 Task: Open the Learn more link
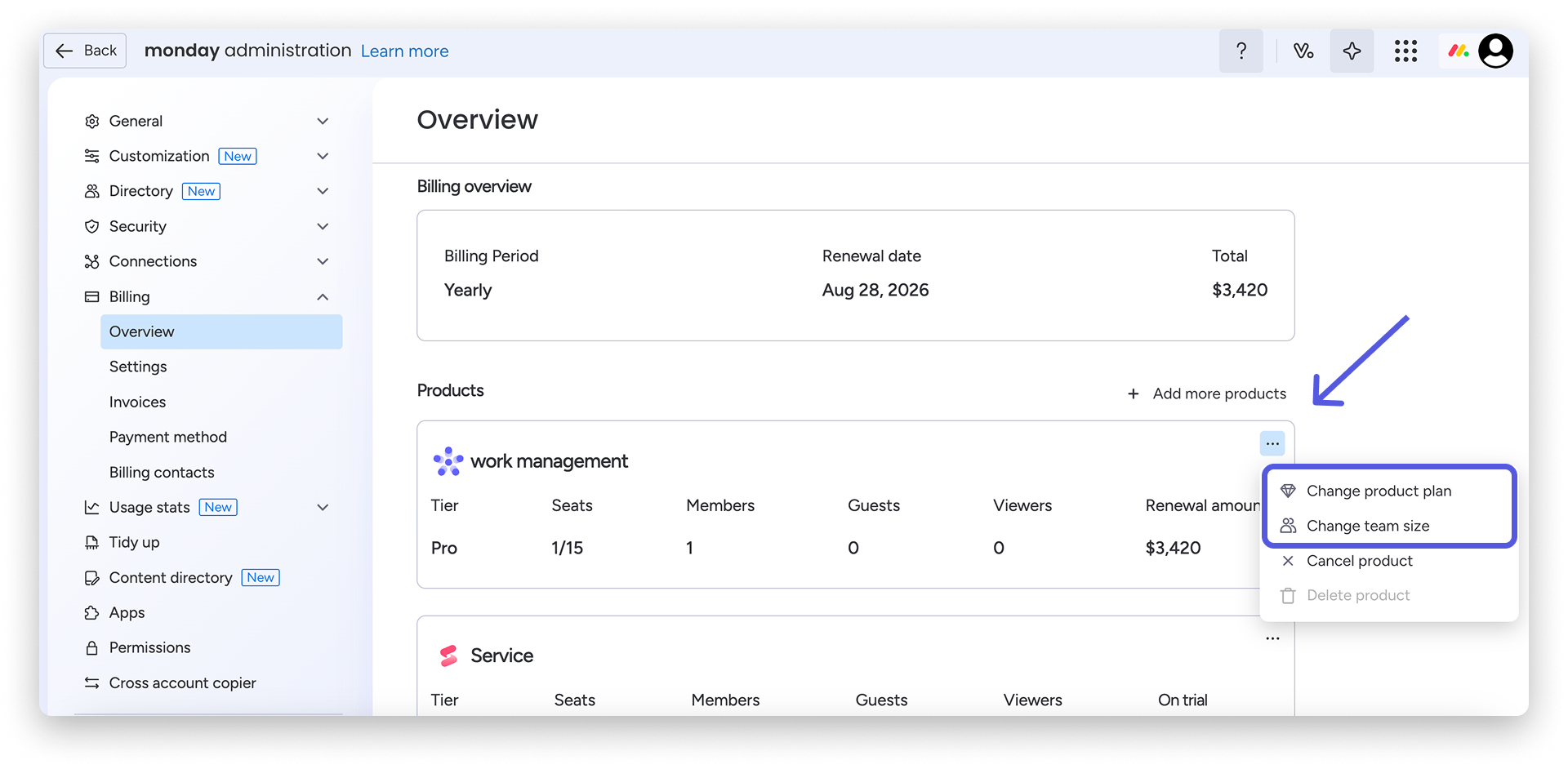[405, 51]
